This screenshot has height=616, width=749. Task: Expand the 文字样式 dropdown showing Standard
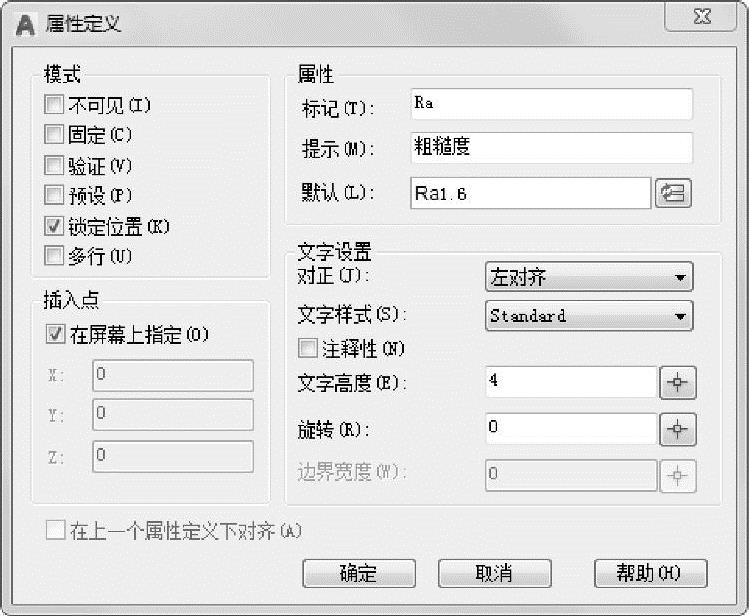[x=588, y=316]
